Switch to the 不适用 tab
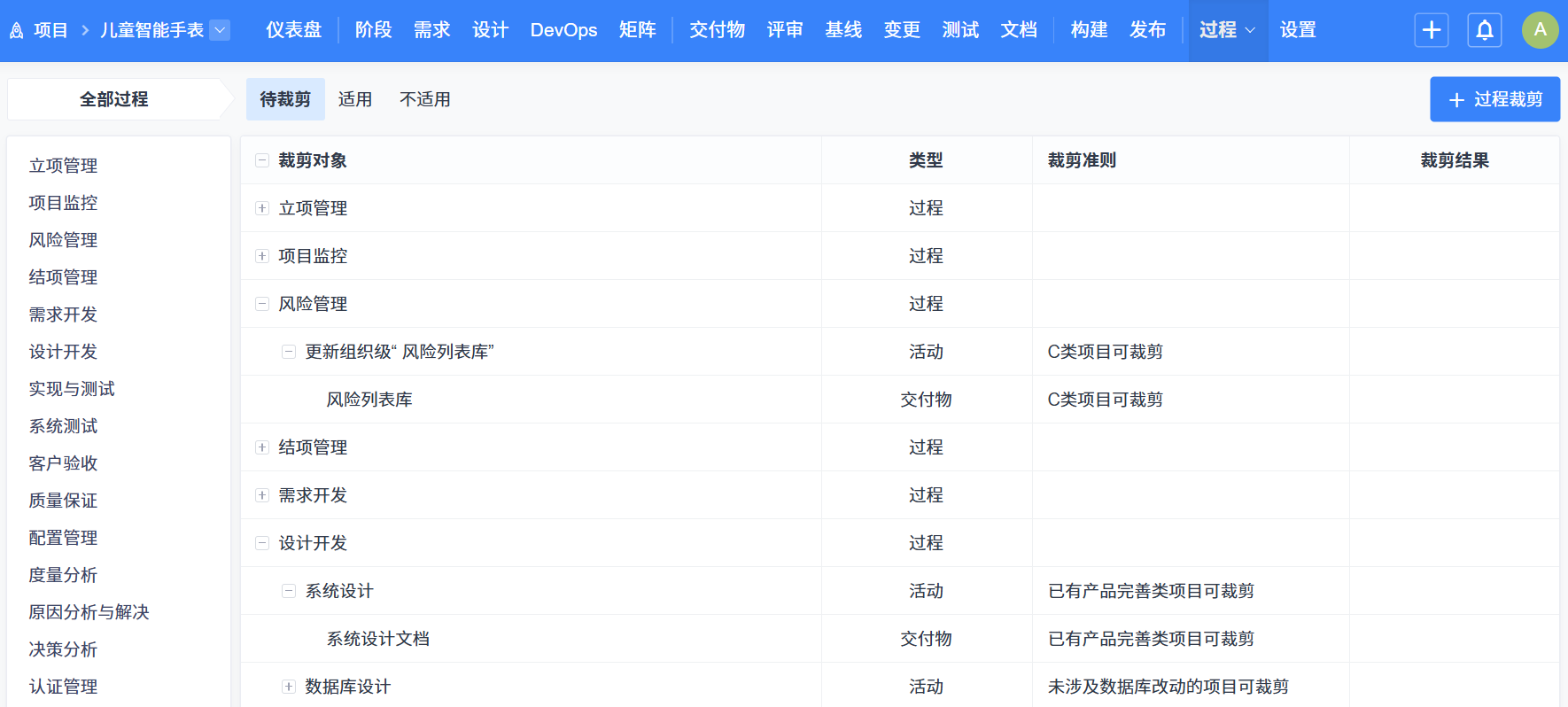1568x707 pixels. click(x=424, y=99)
